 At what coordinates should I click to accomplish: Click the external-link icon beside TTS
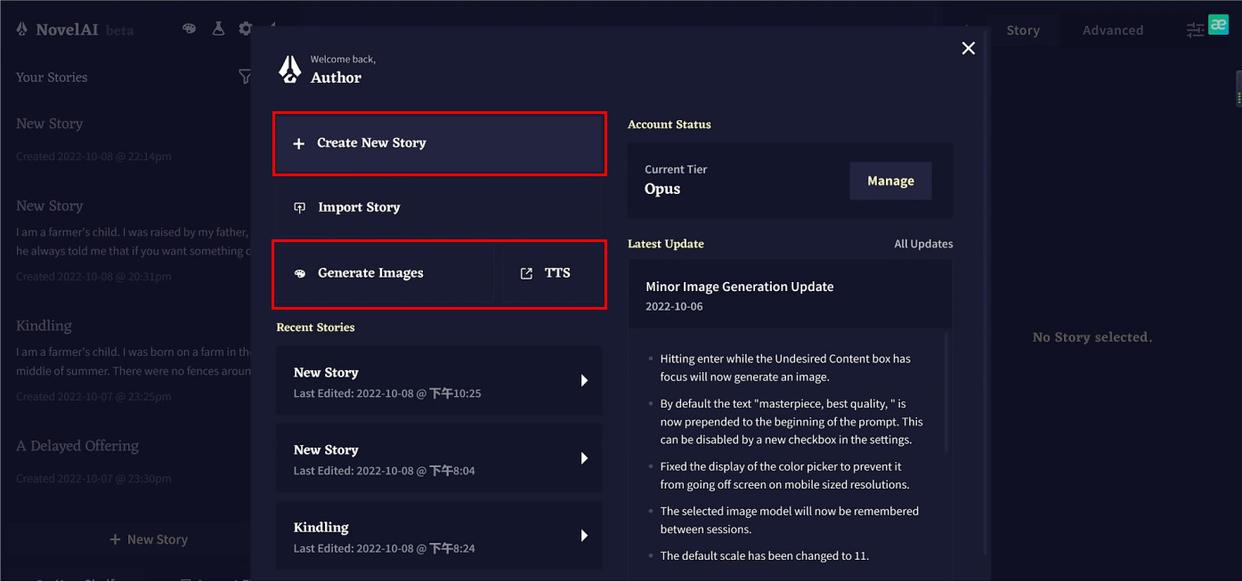click(x=526, y=273)
